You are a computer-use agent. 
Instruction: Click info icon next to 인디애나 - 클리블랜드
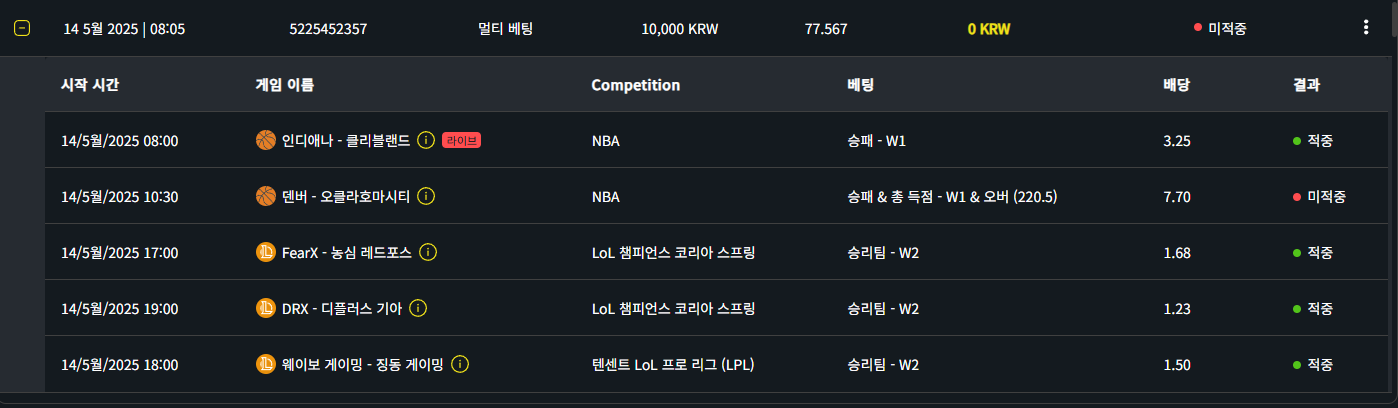[425, 141]
